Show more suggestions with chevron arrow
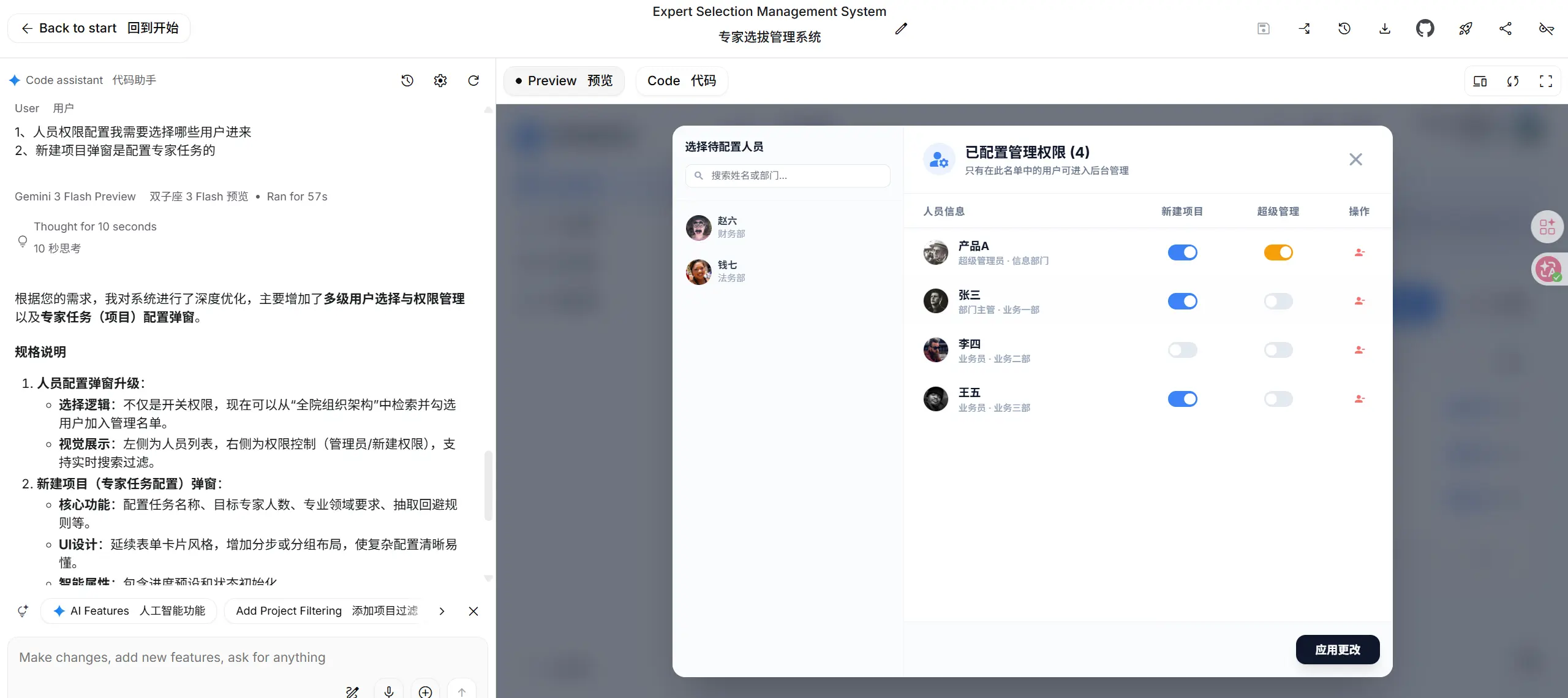This screenshot has width=1568, height=698. 442,611
